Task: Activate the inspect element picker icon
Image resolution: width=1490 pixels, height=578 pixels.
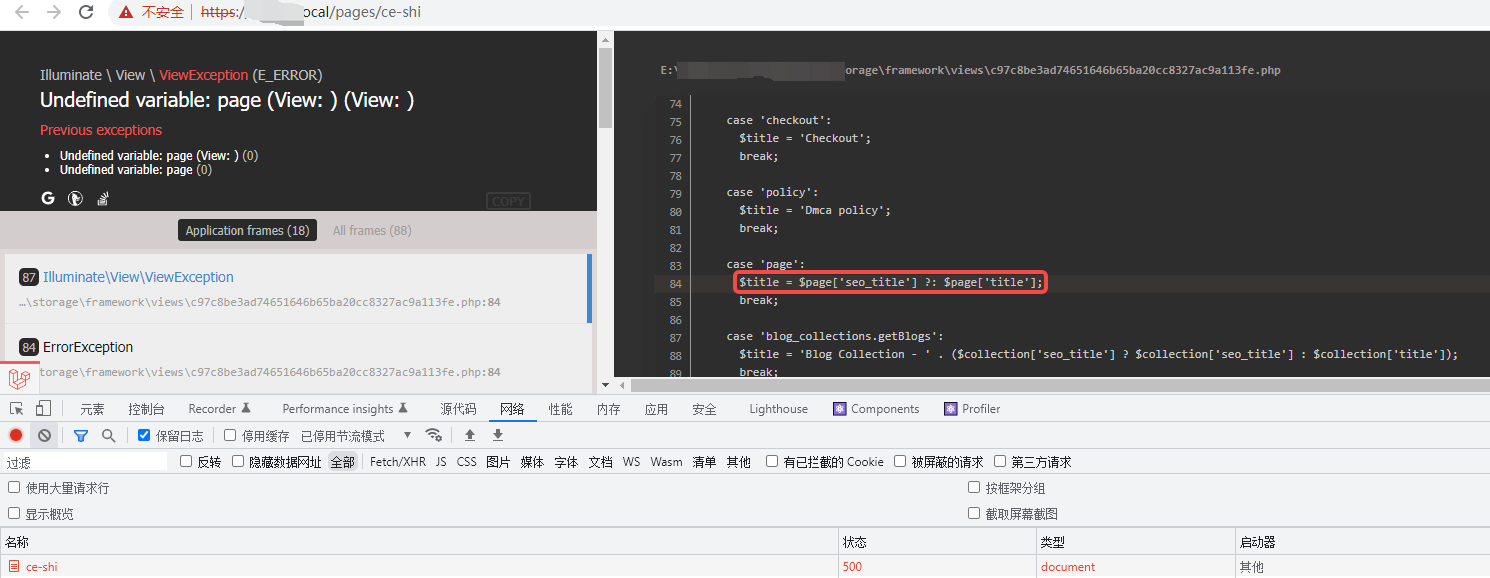Action: (17, 409)
